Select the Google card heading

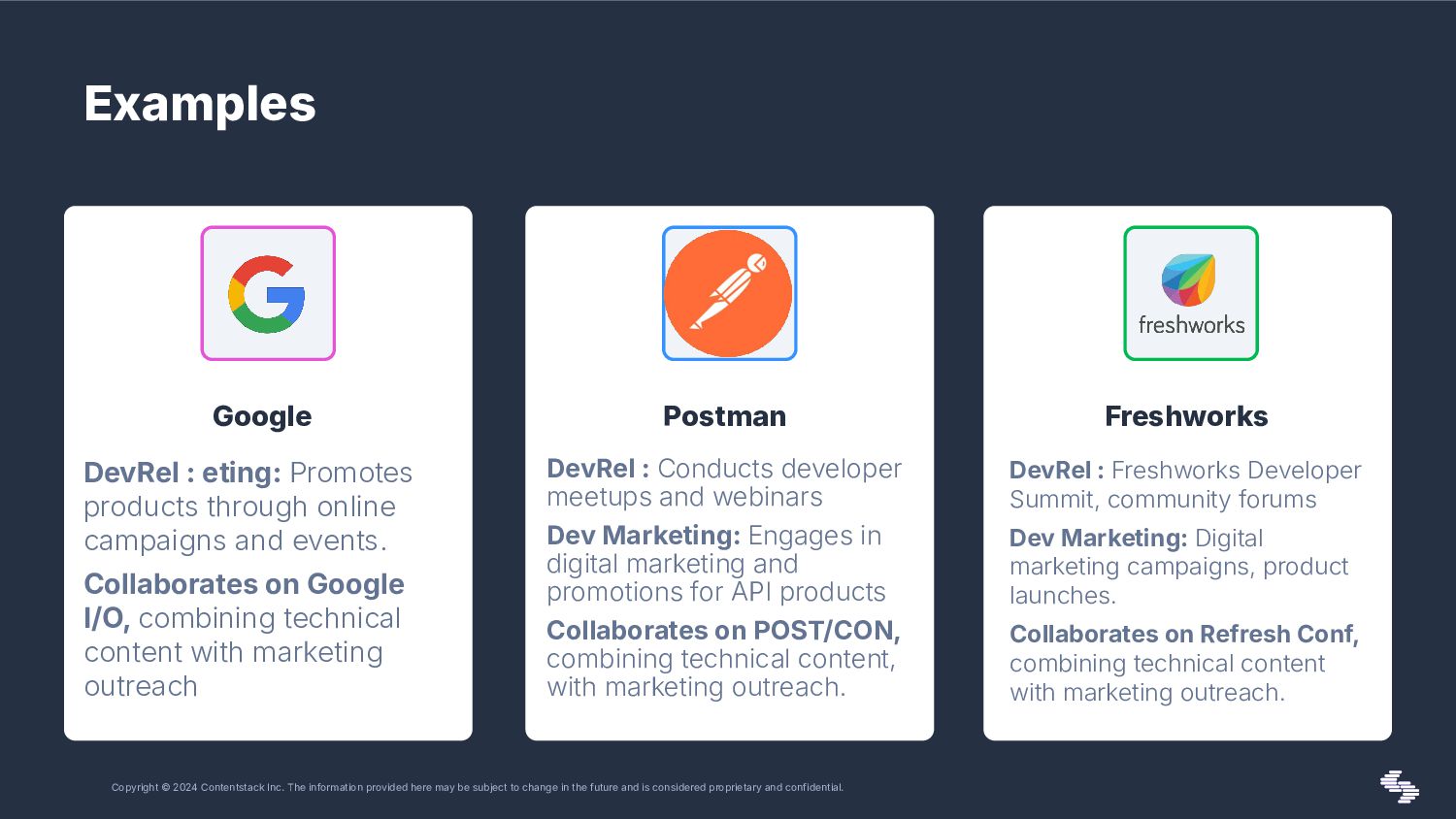(262, 416)
